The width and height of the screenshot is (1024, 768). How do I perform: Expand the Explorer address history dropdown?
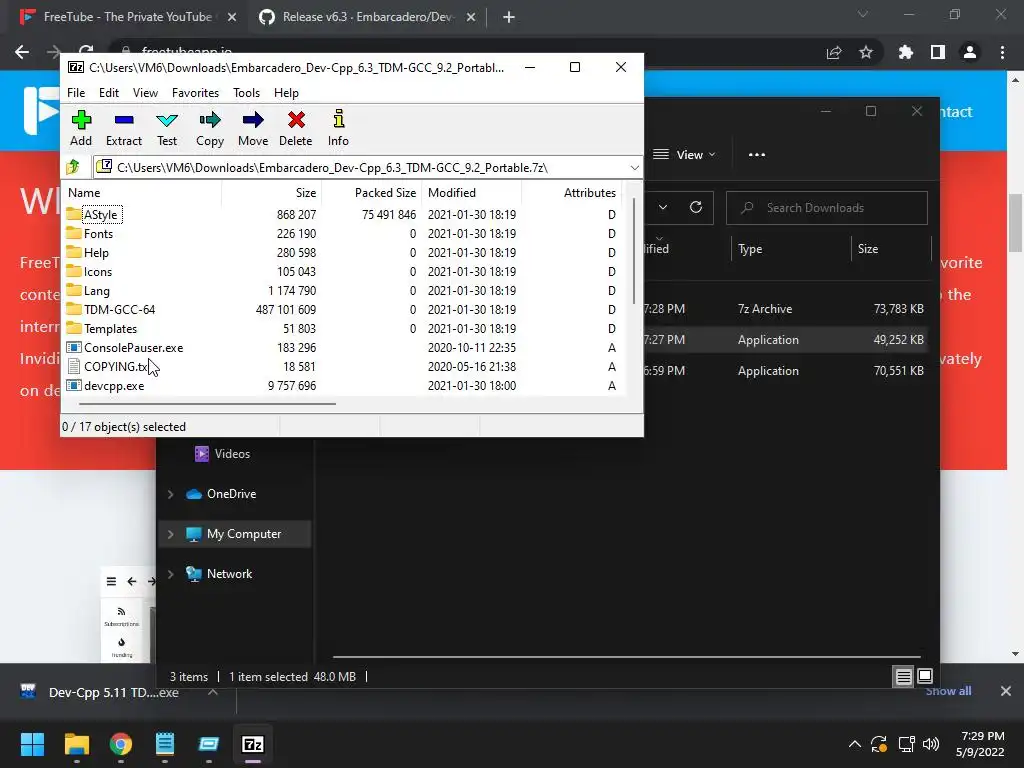click(x=663, y=208)
